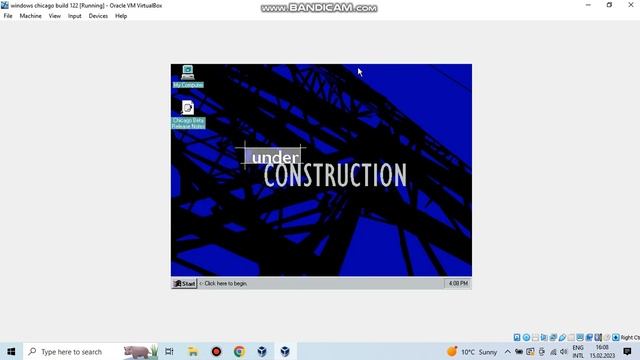Click the network tray icon

553,351
